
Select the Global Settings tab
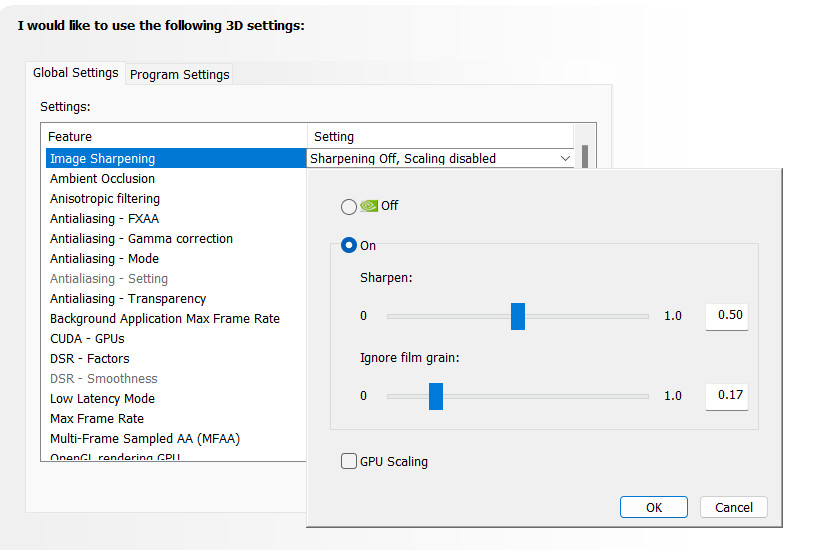pyautogui.click(x=76, y=73)
